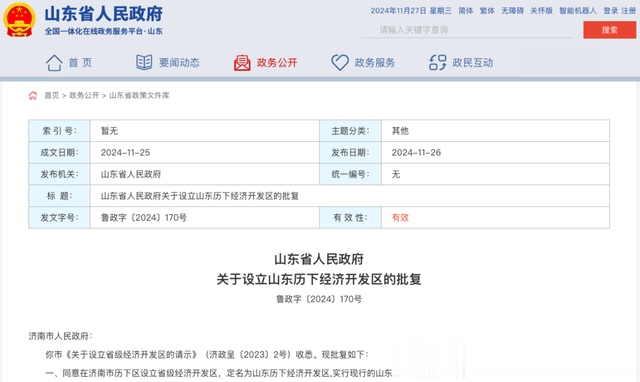Screen dimensions: 640x382
Task: Open the 关怀版 care version
Action: point(541,11)
